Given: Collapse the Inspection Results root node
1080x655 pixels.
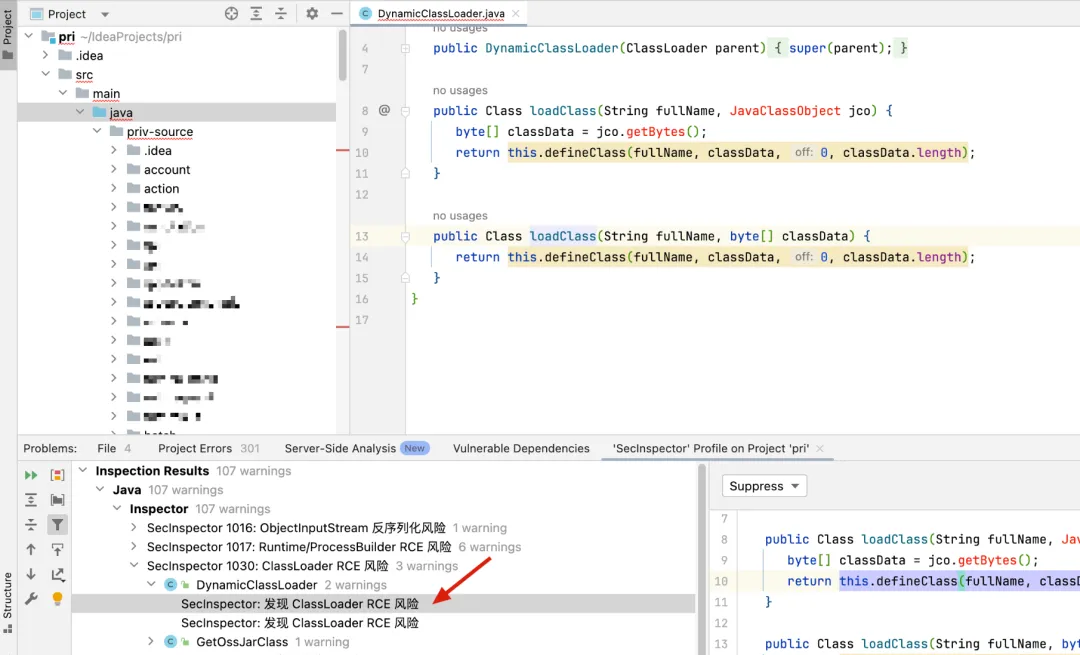Looking at the screenshot, I should pos(83,470).
